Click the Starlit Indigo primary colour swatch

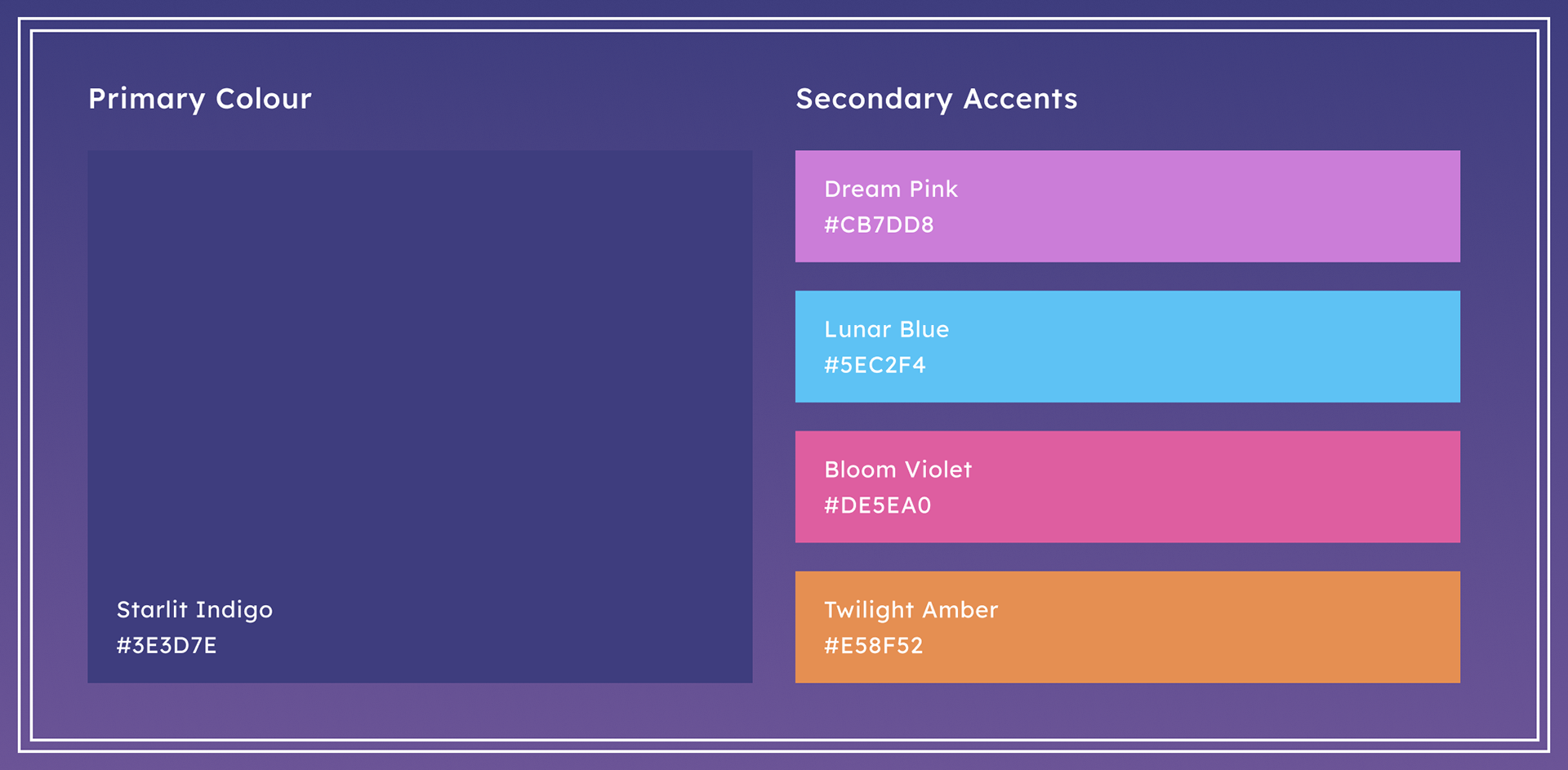pyautogui.click(x=420, y=416)
